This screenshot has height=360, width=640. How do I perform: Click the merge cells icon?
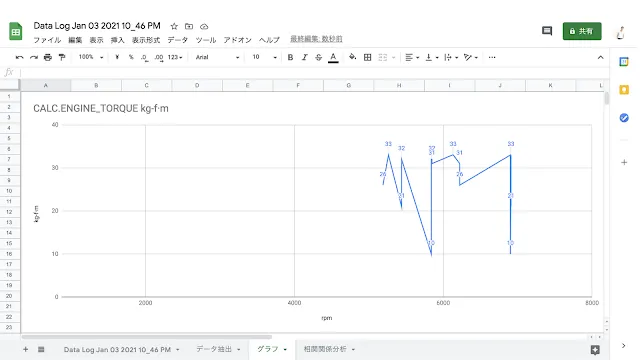coord(382,58)
